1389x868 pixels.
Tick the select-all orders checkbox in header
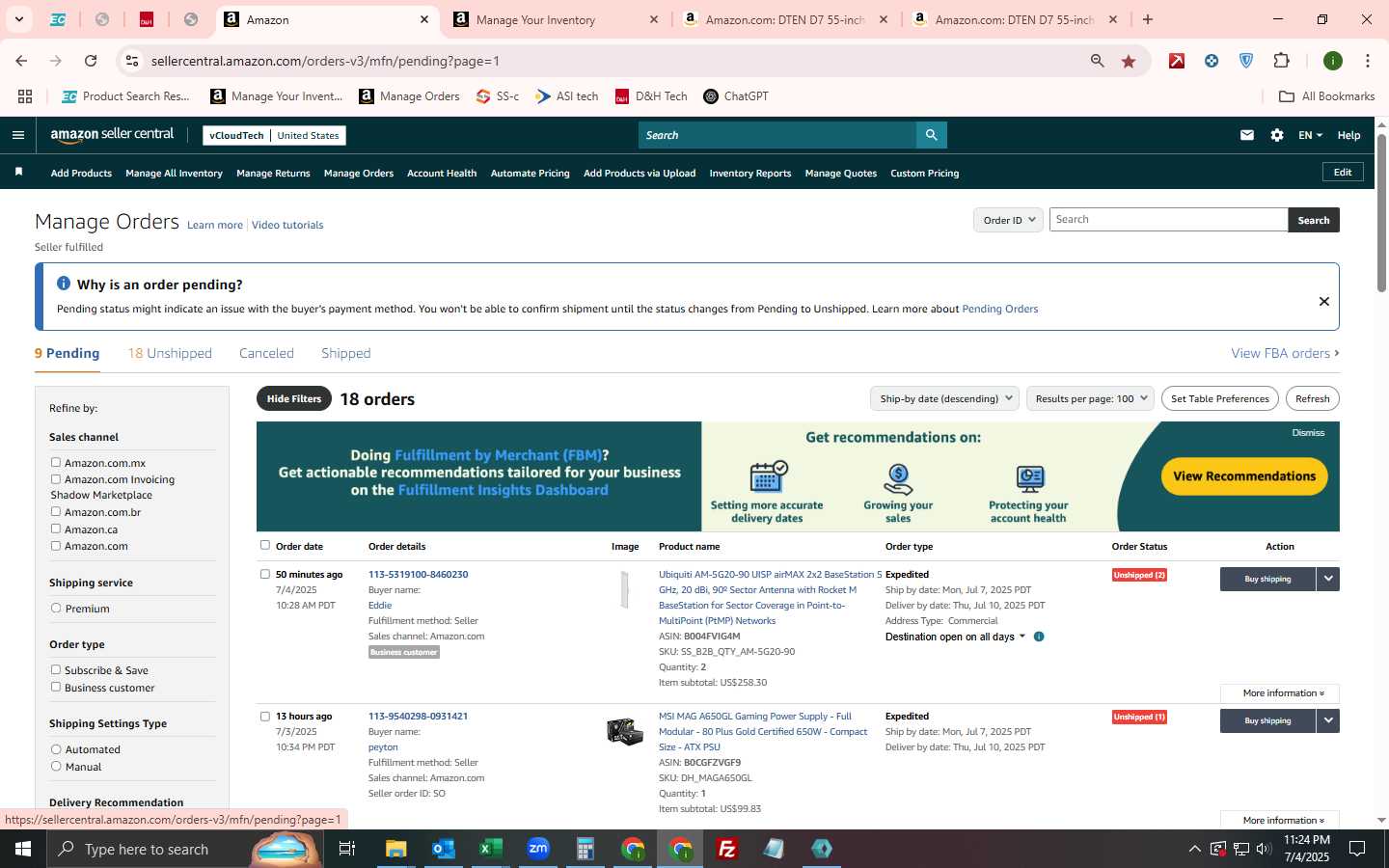coord(265,546)
